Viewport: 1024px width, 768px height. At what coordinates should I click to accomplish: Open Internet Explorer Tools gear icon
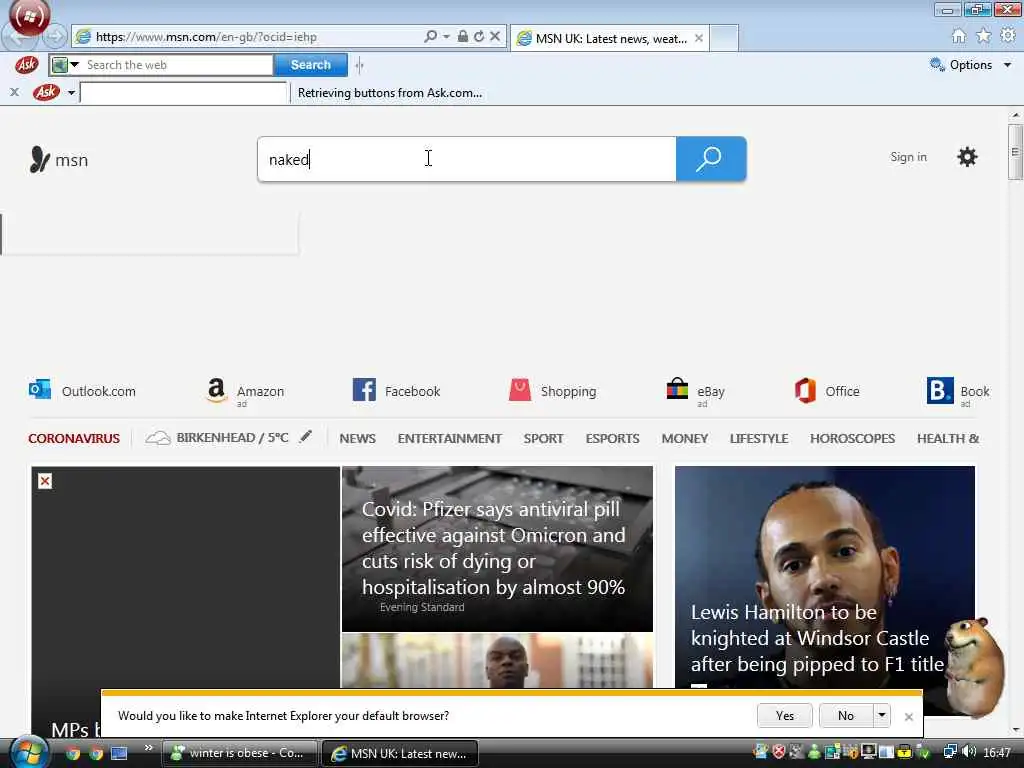1008,36
